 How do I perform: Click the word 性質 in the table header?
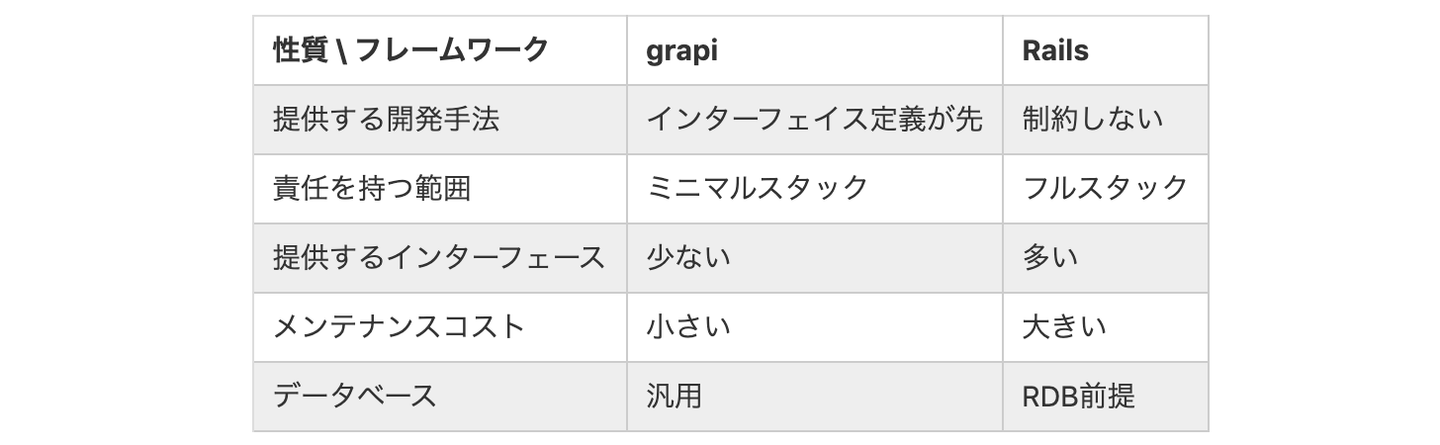click(300, 50)
